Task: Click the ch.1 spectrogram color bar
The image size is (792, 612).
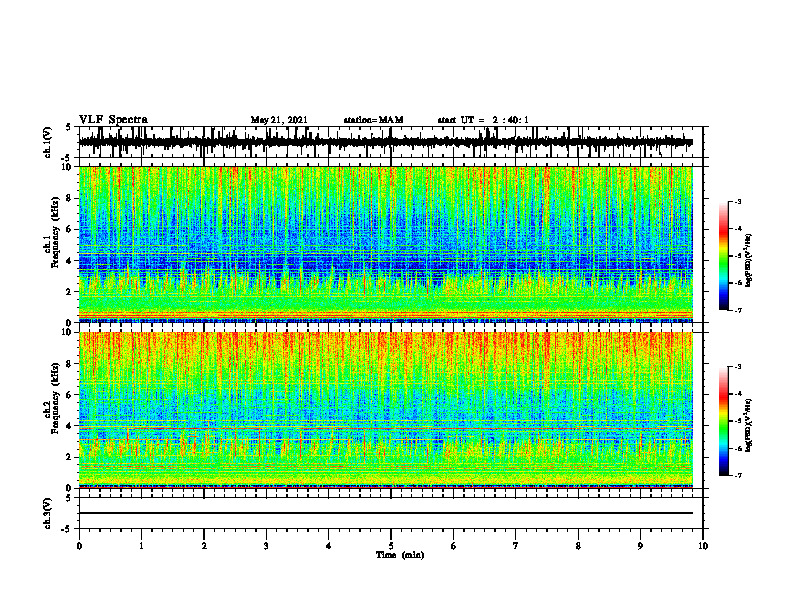Action: (x=723, y=256)
